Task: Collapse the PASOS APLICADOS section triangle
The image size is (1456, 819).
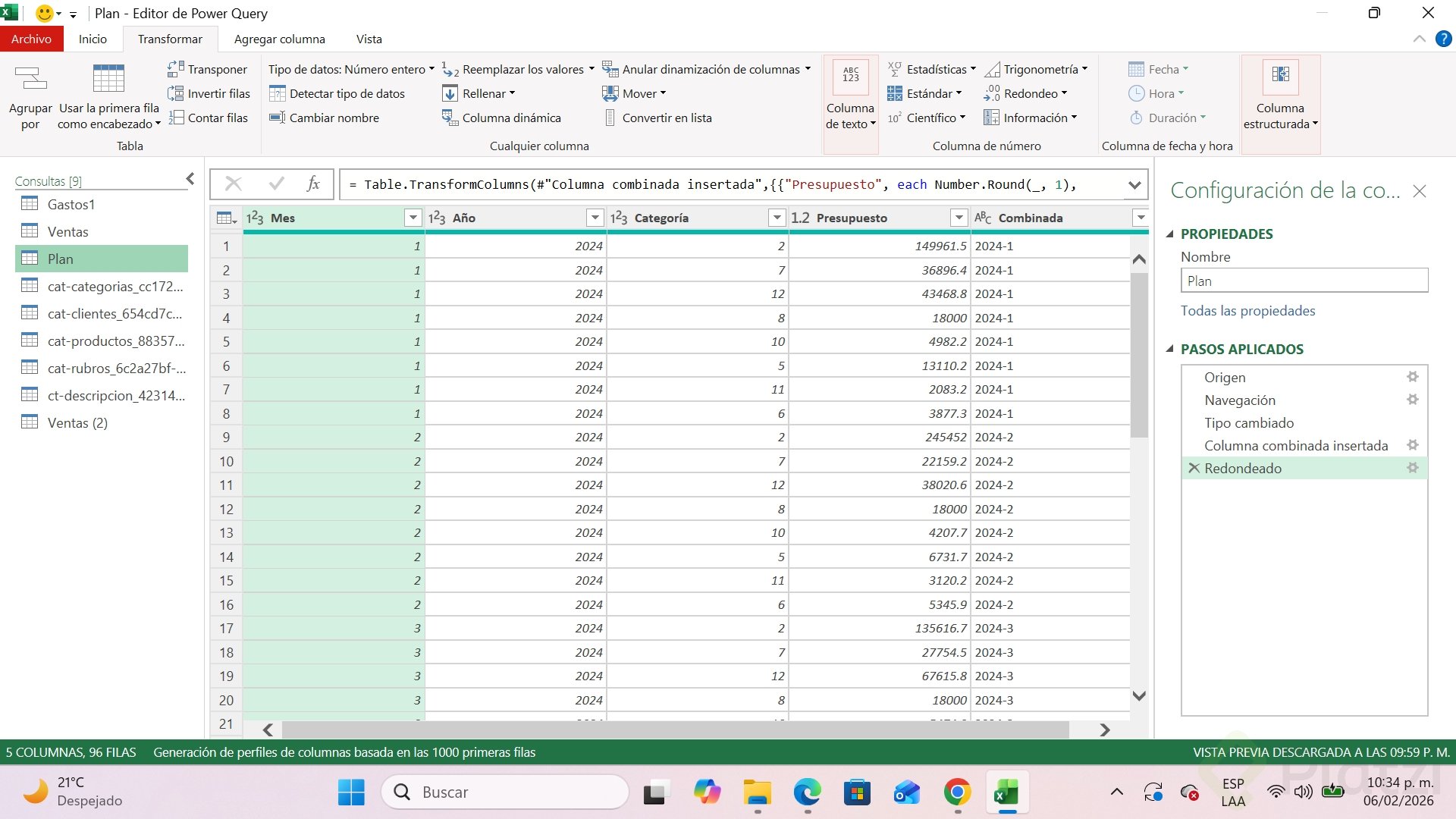Action: pyautogui.click(x=1169, y=349)
